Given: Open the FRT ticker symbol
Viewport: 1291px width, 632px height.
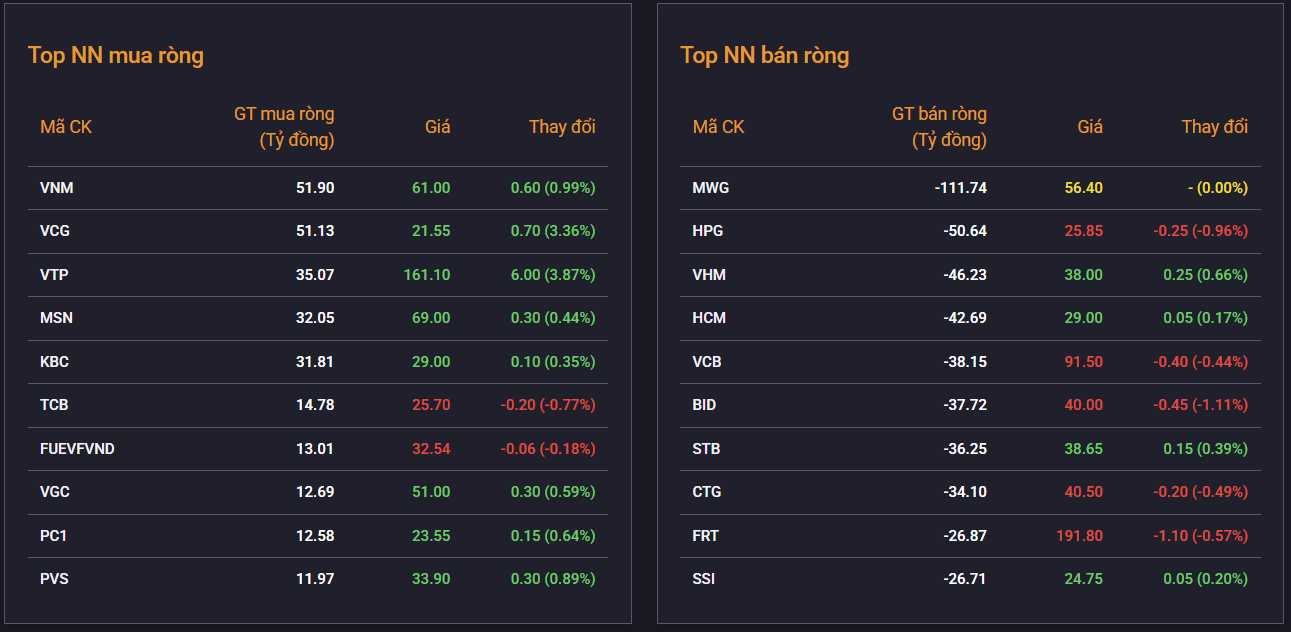Looking at the screenshot, I should click(x=706, y=536).
